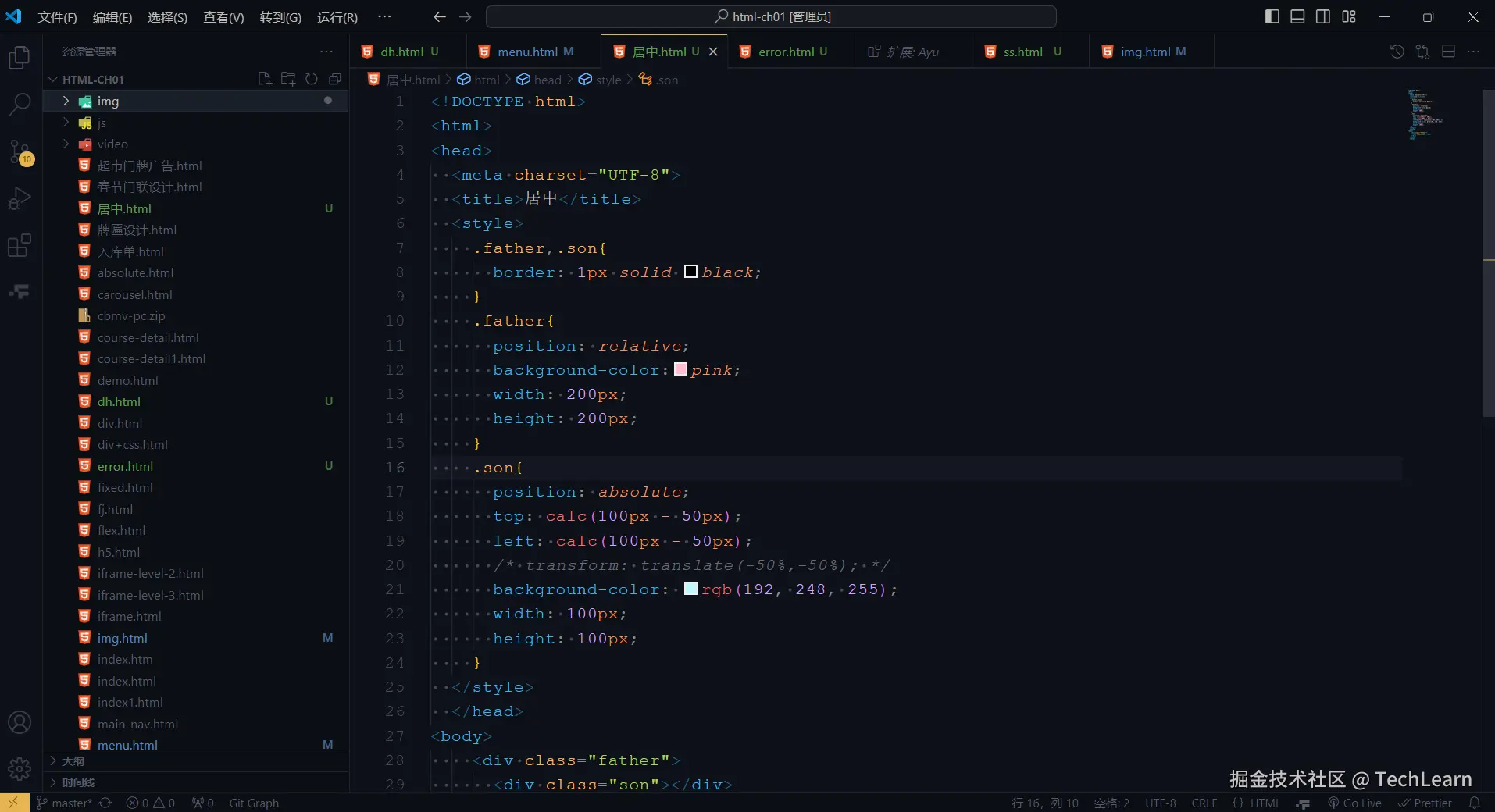Toggle the primary side bar visibility
1495x812 pixels.
tap(1272, 16)
